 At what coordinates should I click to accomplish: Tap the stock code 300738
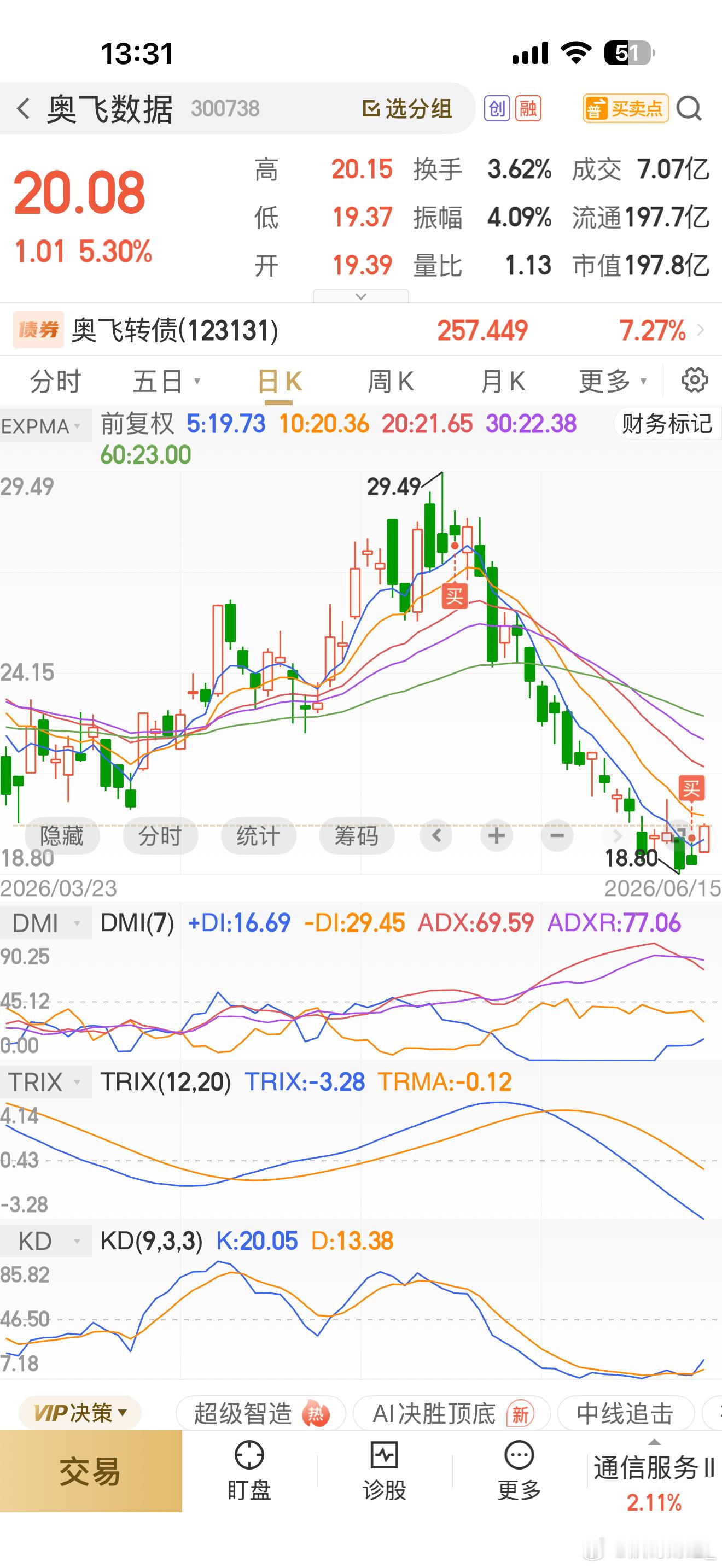[x=225, y=109]
